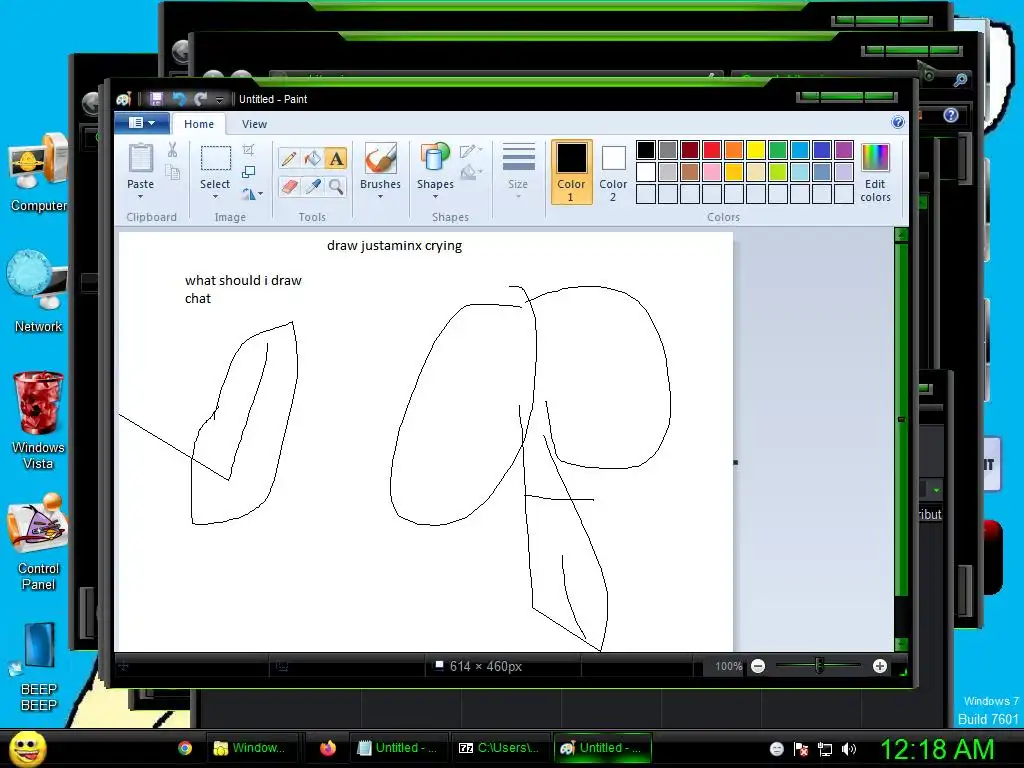Select the Text tool (letter A)
The width and height of the screenshot is (1024, 768).
click(336, 159)
